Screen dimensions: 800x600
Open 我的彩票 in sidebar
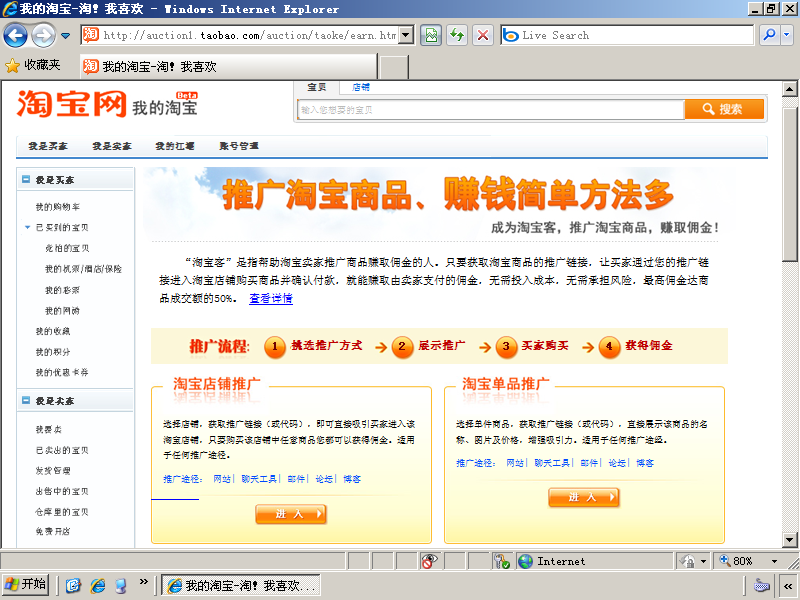(62, 290)
